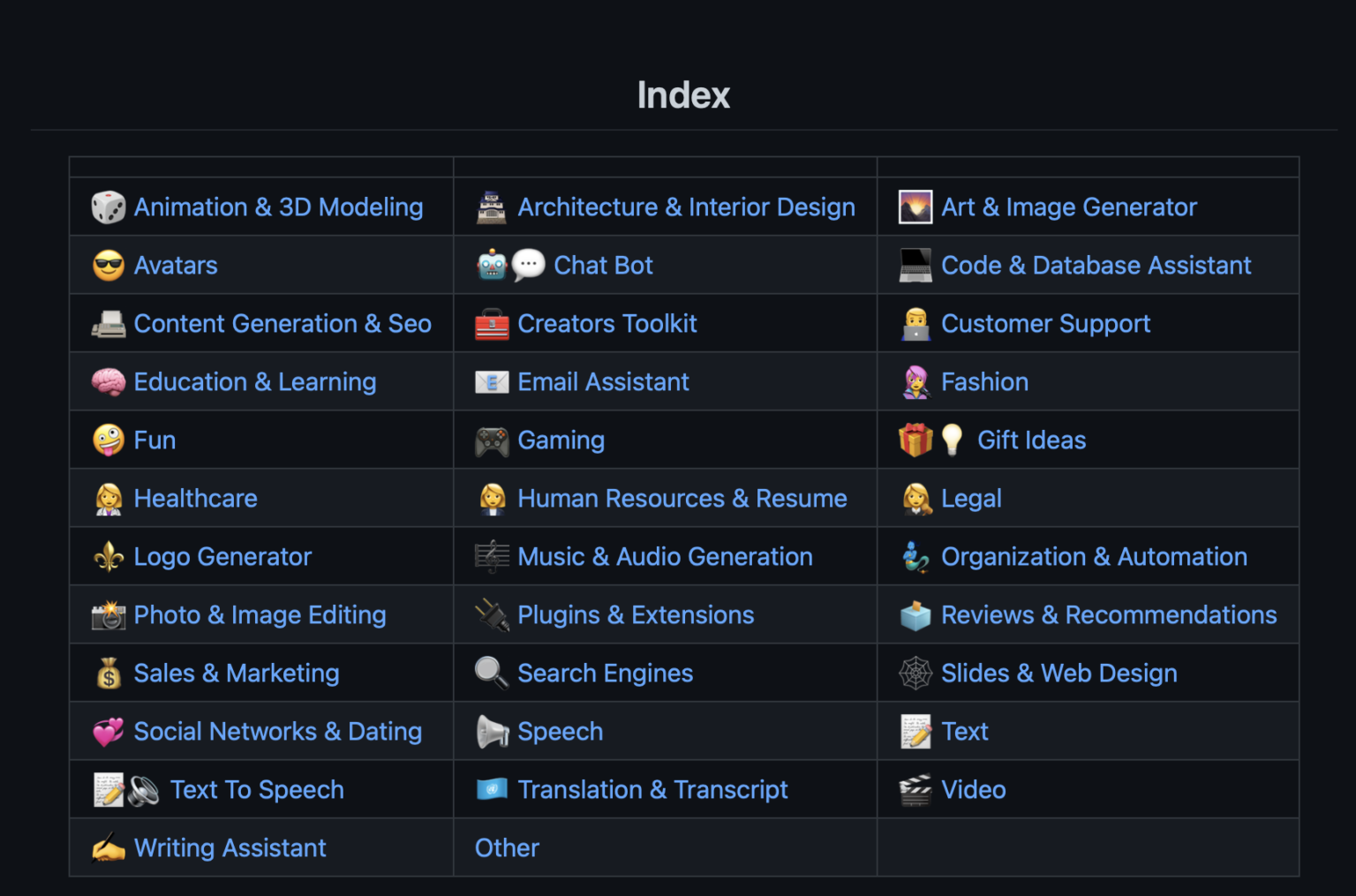Click the gift box icon beside Gift Ideas
The height and width of the screenshot is (896, 1356).
point(915,440)
